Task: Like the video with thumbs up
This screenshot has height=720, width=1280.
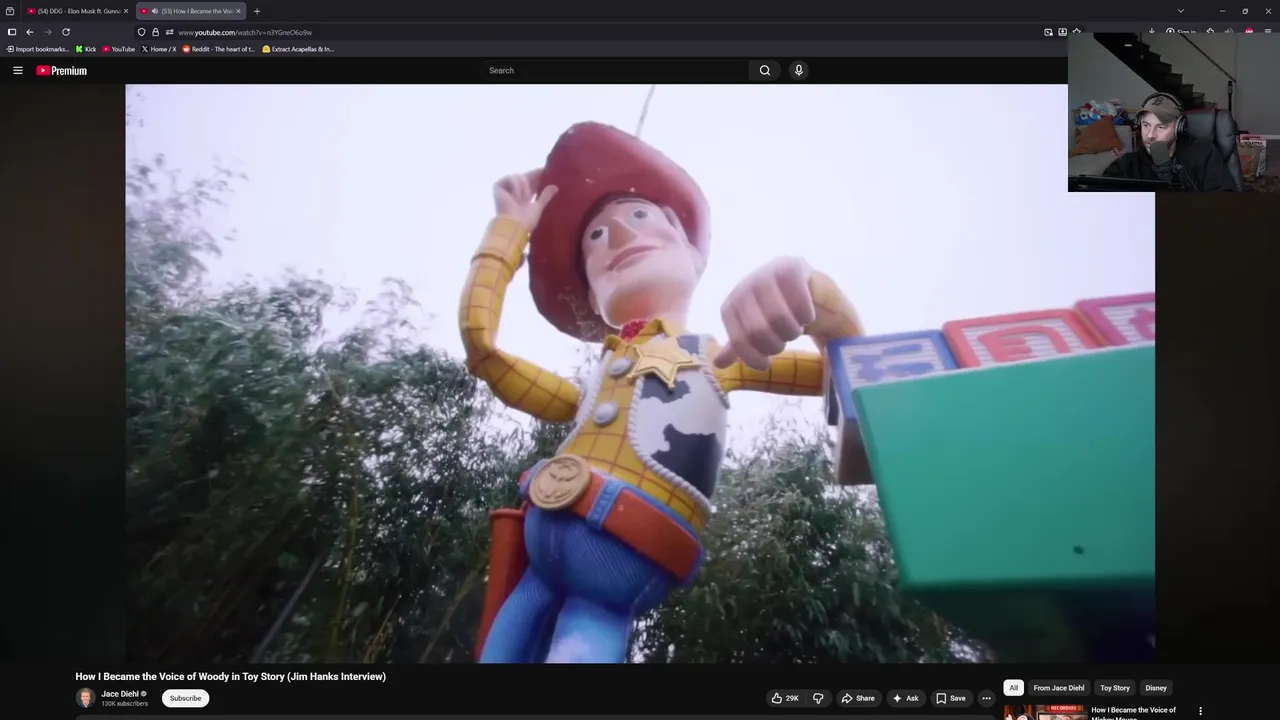Action: (x=785, y=698)
